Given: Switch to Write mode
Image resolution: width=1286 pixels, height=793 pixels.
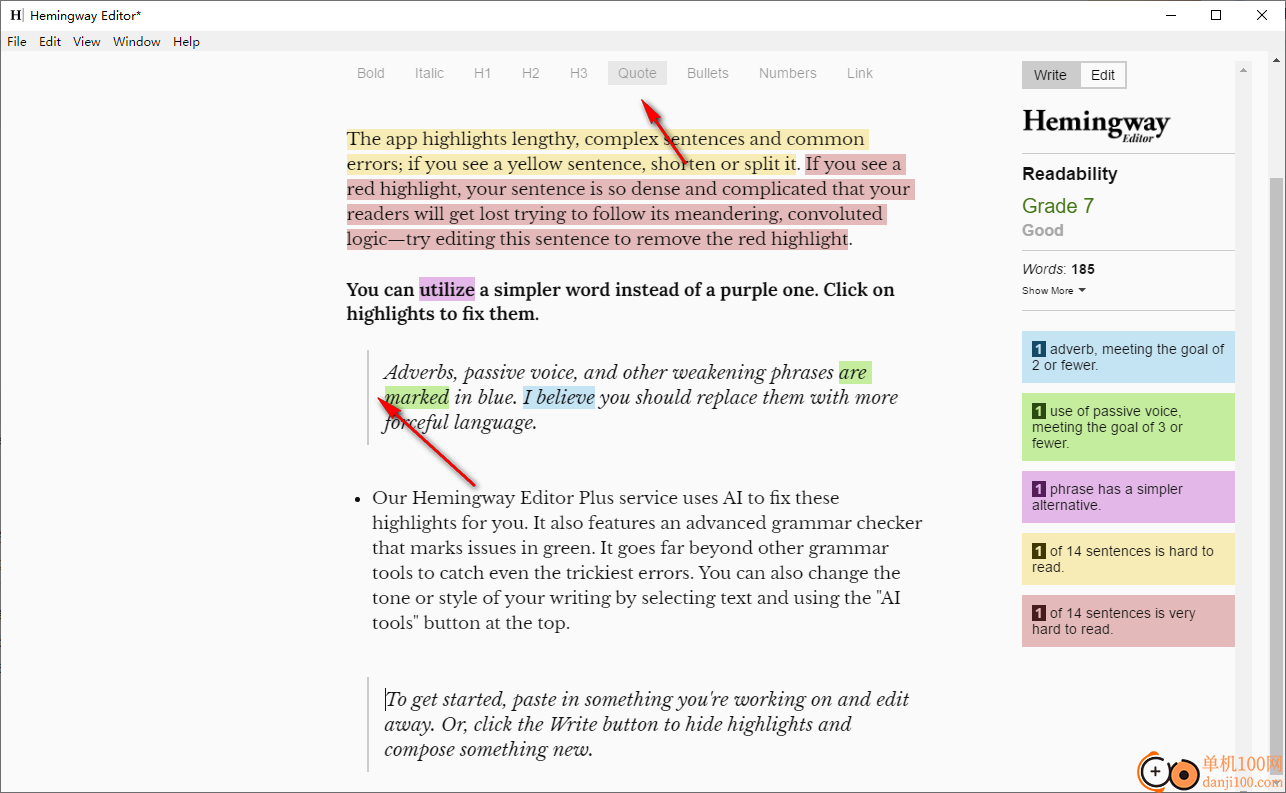Looking at the screenshot, I should (x=1051, y=75).
